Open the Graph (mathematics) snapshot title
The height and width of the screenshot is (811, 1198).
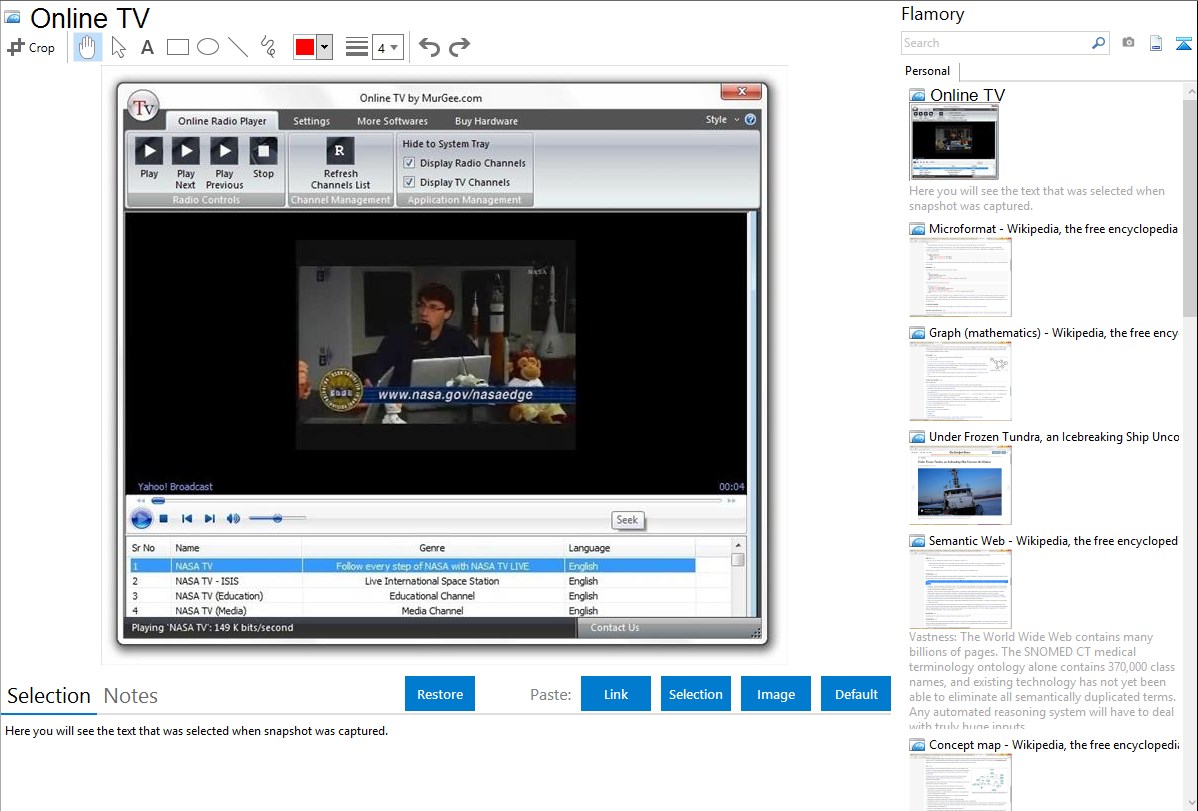[x=1053, y=333]
